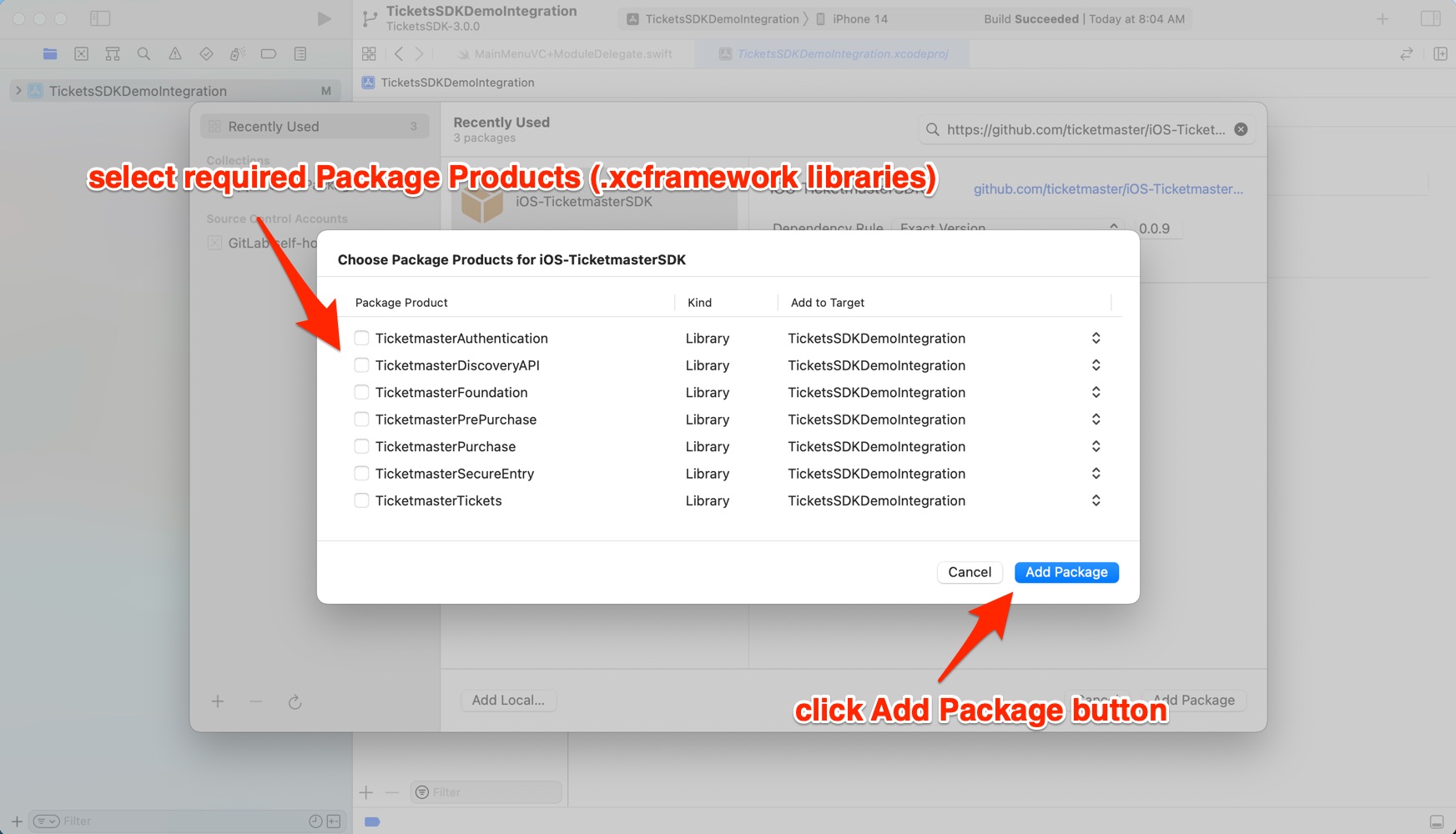Viewport: 1456px width, 834px height.
Task: Add a package collection with plus
Action: tap(218, 701)
